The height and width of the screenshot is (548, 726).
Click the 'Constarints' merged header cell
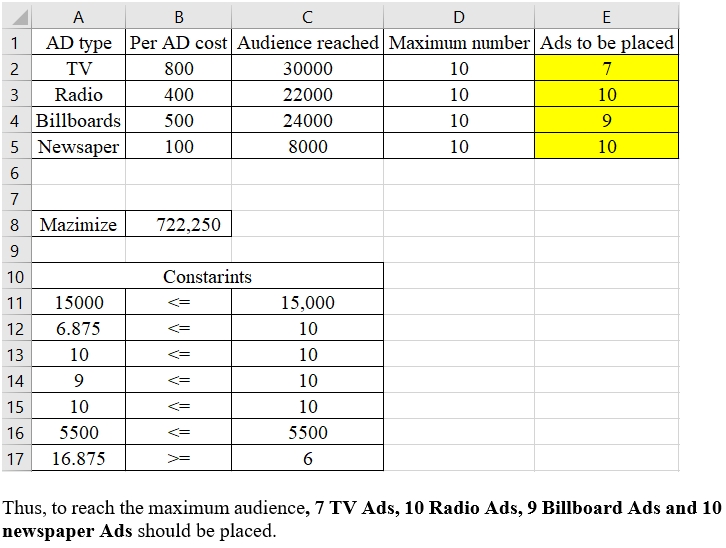pos(207,277)
